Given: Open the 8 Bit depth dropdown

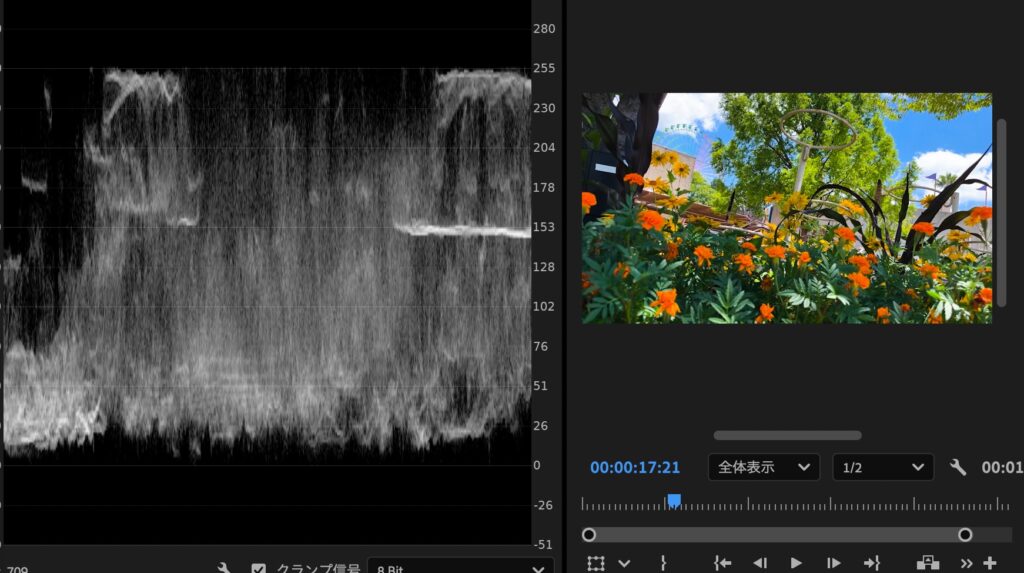Looking at the screenshot, I should click(460, 568).
